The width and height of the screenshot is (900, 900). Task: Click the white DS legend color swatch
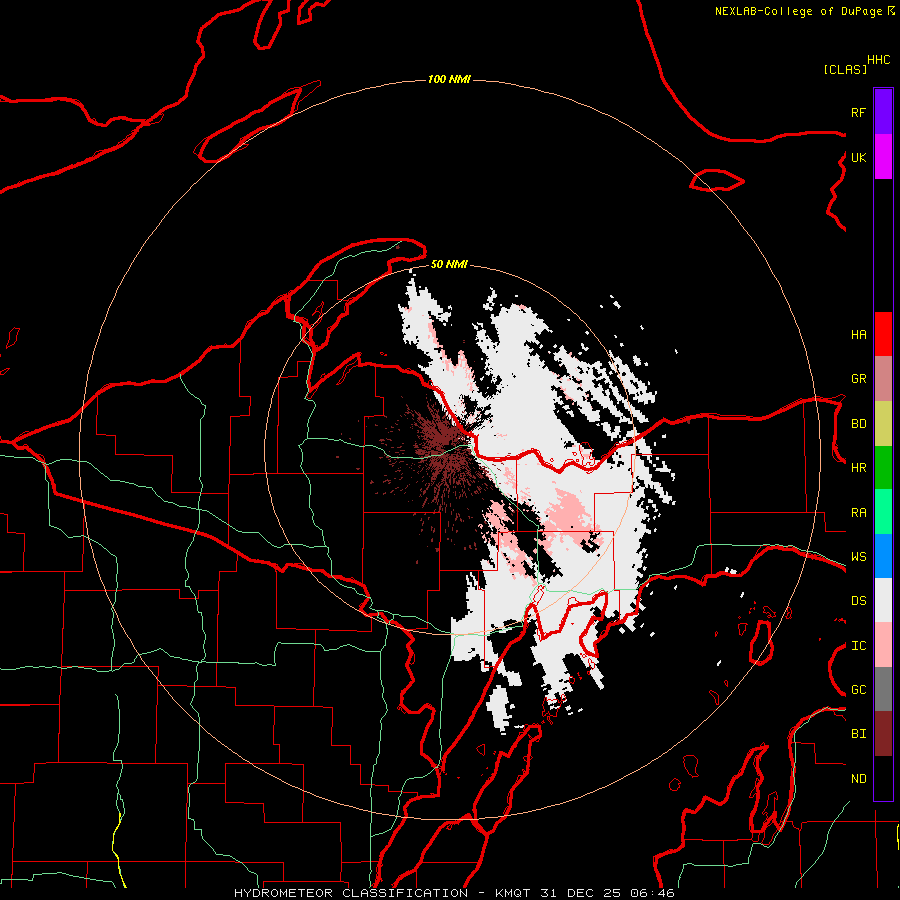pos(883,600)
